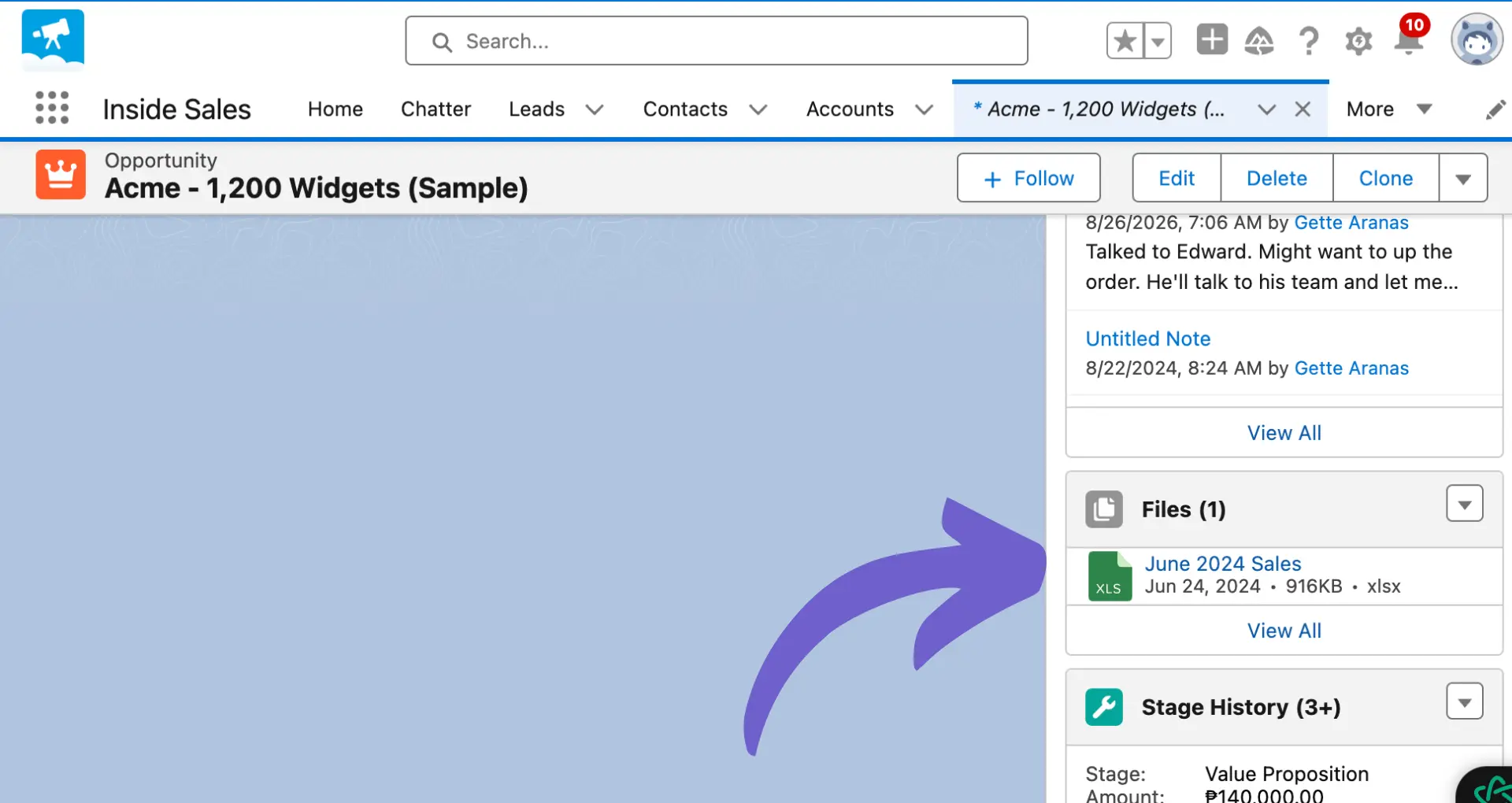Select the Acme - 1,200 Widgets tab

click(1100, 109)
